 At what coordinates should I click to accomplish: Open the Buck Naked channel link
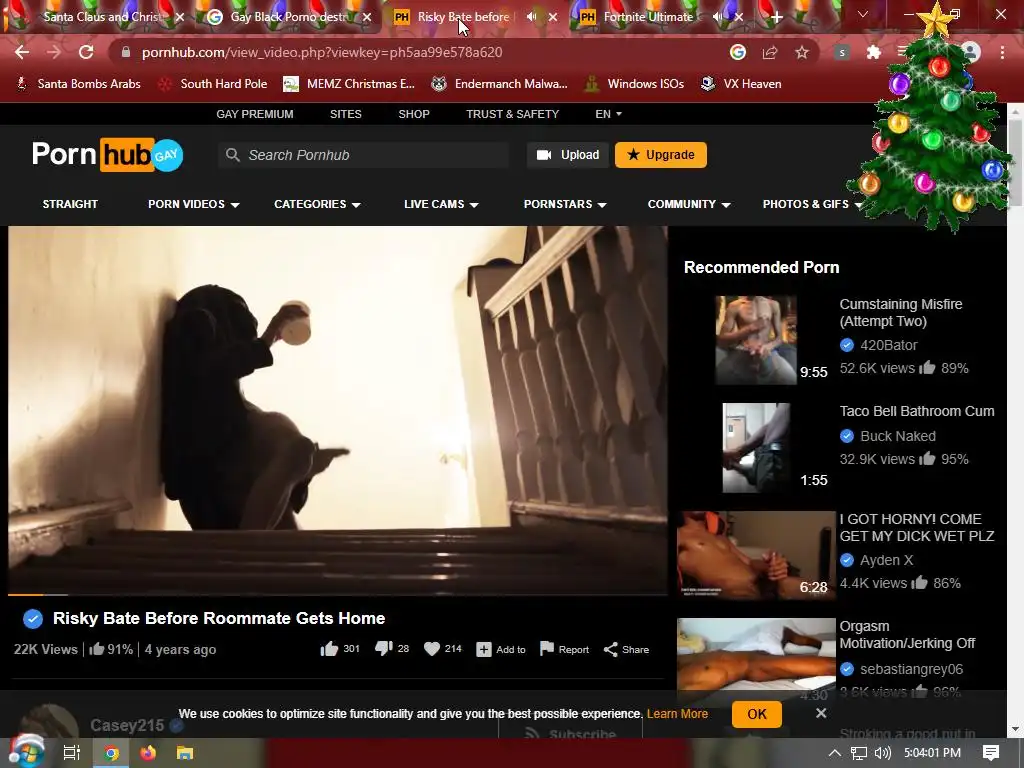(x=897, y=436)
